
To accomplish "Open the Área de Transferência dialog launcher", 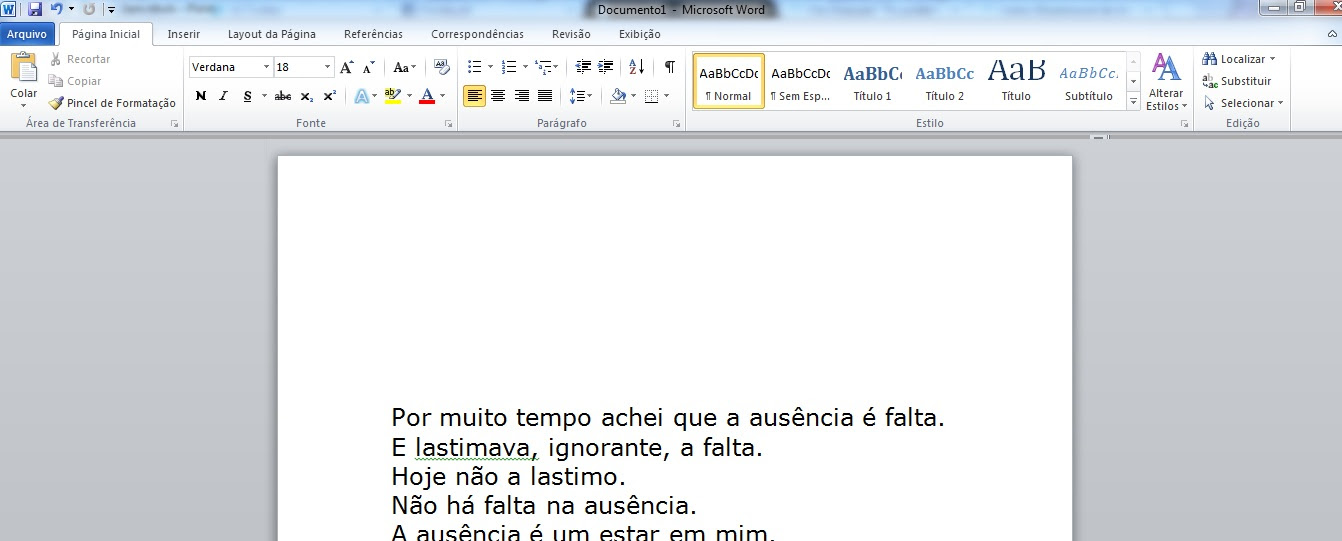I will 174,124.
